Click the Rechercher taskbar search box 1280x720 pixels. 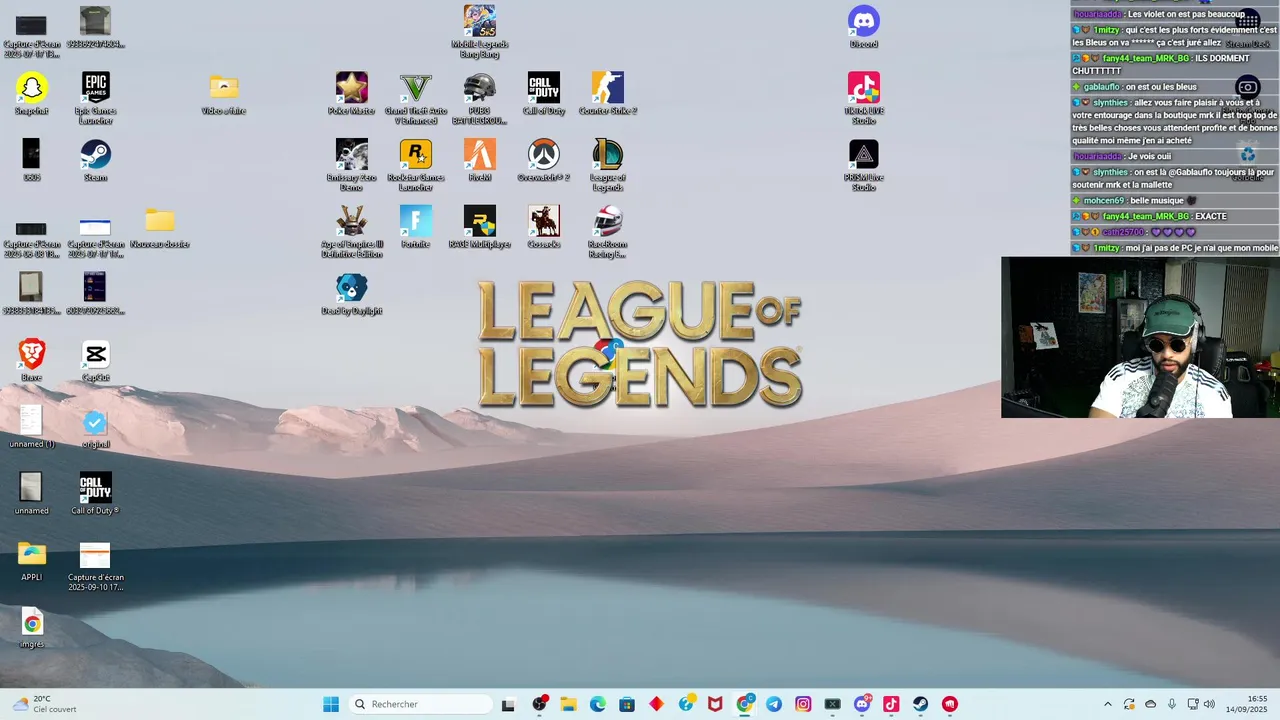click(x=421, y=704)
